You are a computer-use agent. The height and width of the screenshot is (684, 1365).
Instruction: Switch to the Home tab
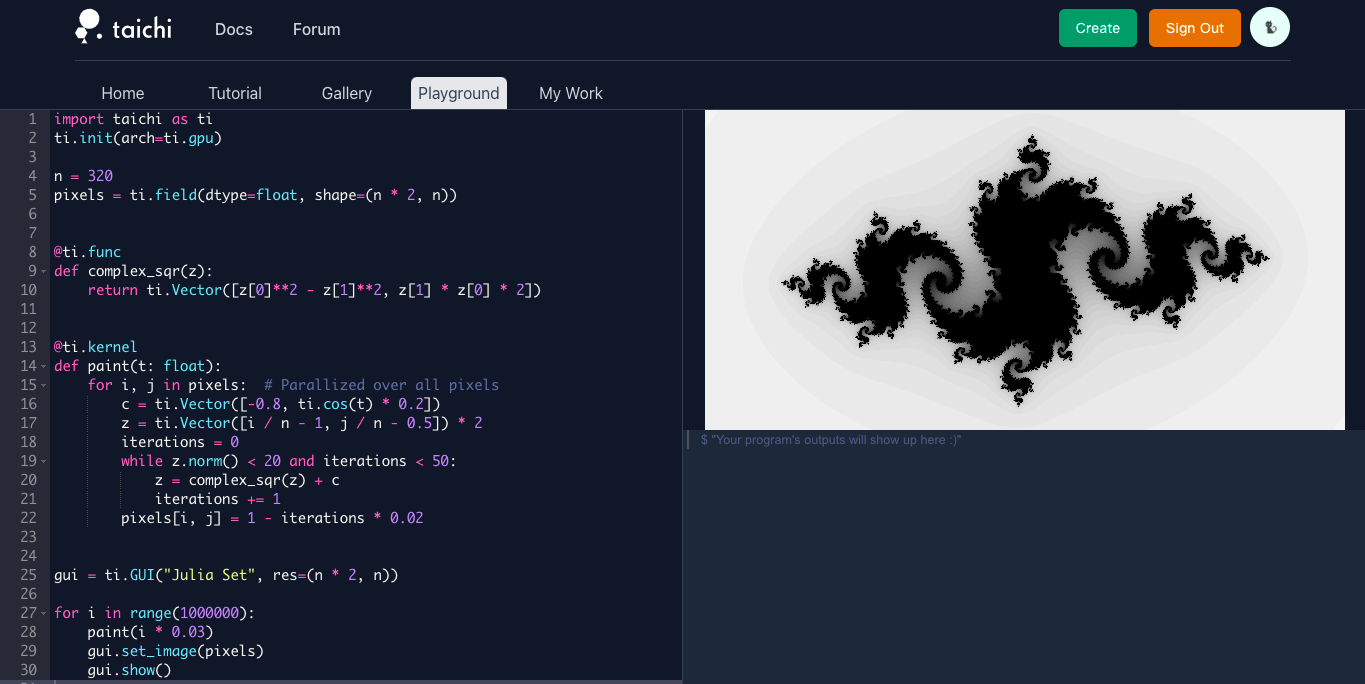[123, 93]
